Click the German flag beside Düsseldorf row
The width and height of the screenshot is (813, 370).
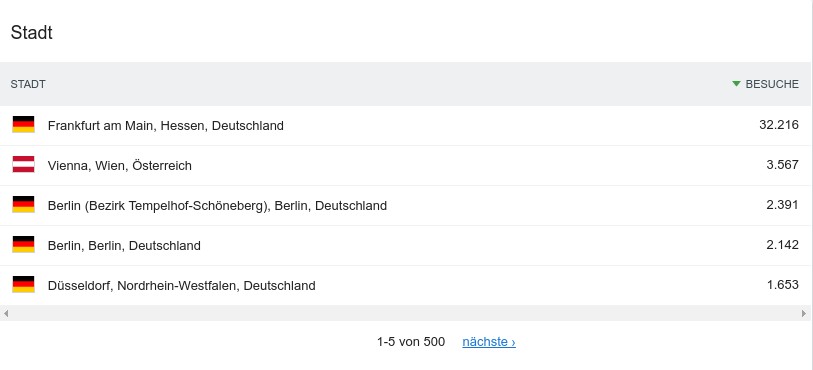coord(23,284)
